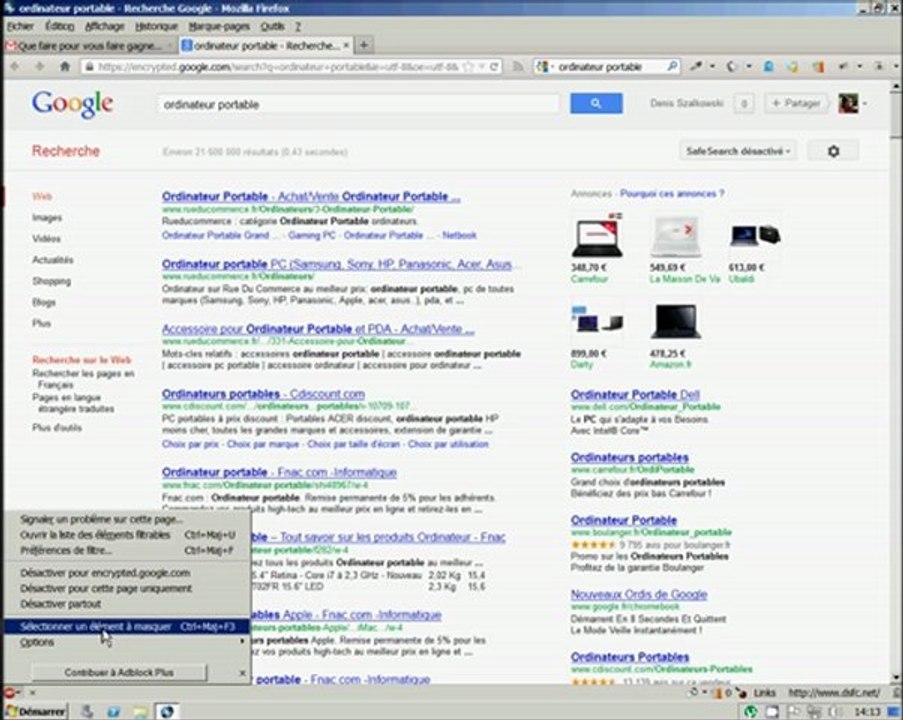Select Shopping in left sidebar
Viewport: 903px width, 720px height.
[x=51, y=281]
